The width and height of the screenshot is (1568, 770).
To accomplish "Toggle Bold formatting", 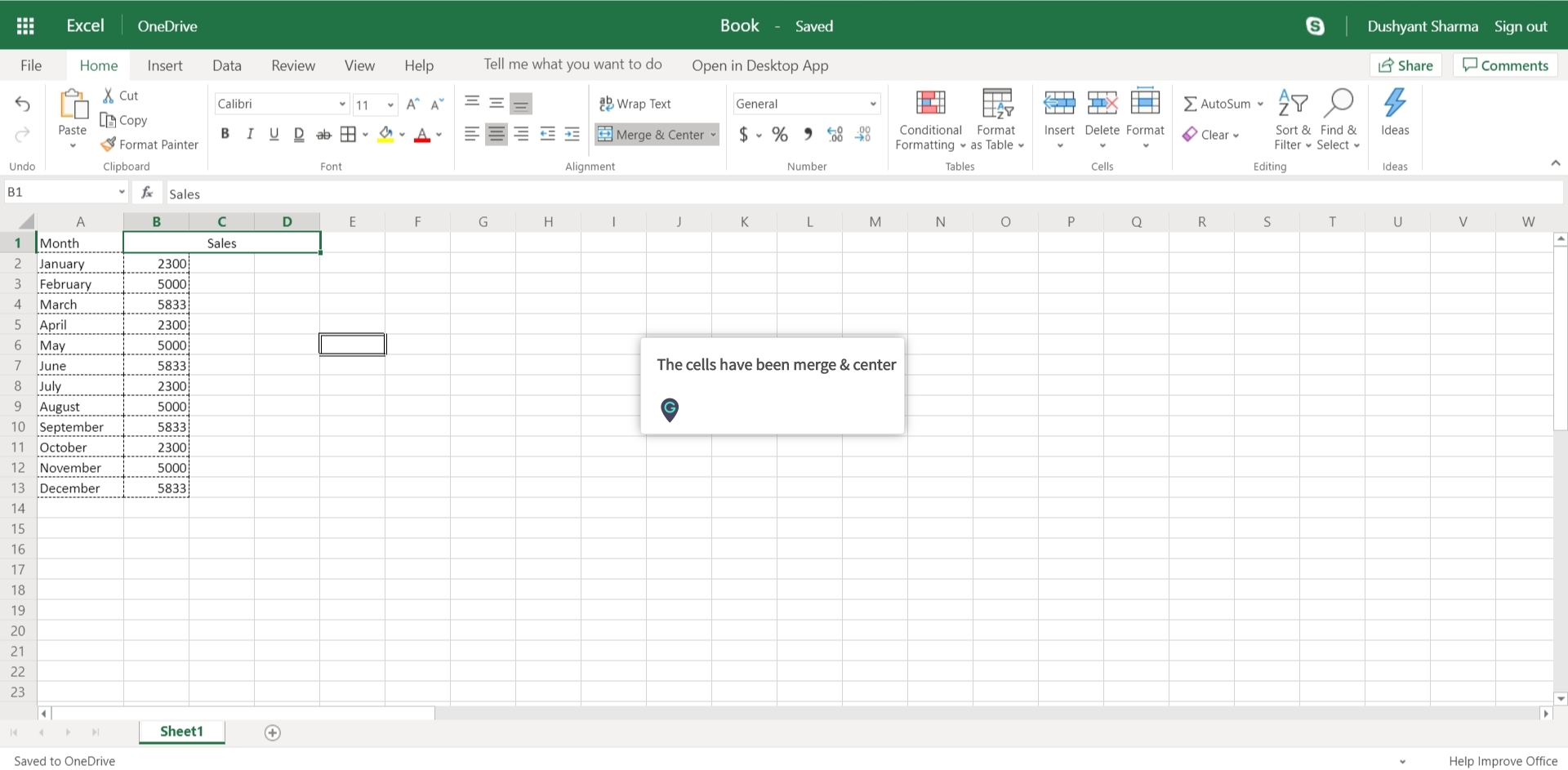I will click(x=225, y=135).
